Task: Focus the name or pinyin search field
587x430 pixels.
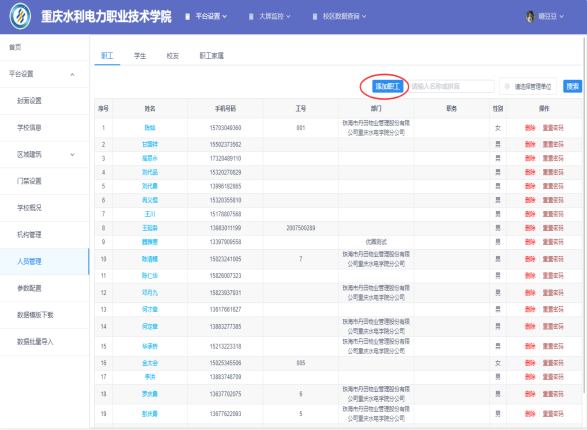Action: (451, 86)
